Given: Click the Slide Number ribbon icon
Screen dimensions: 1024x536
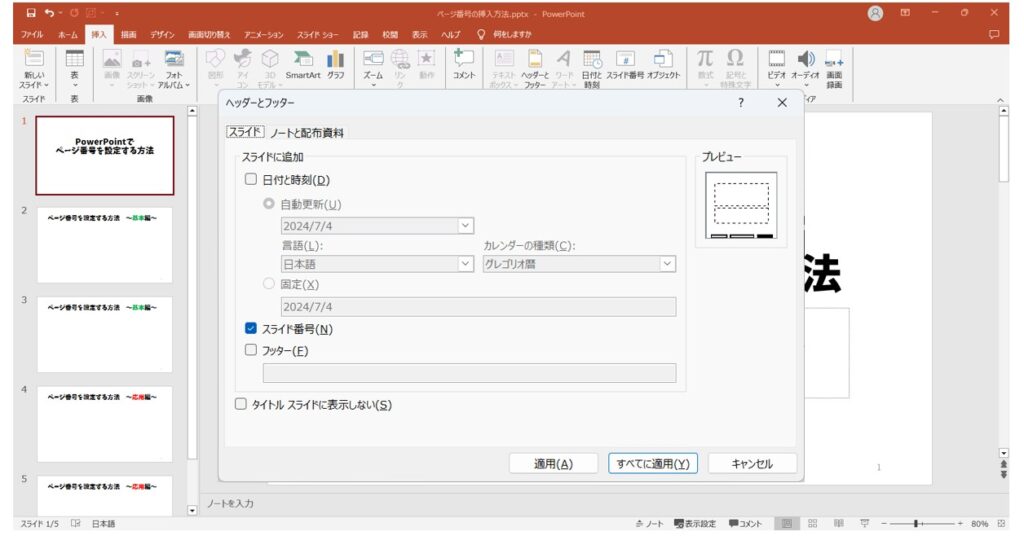Looking at the screenshot, I should pos(625,59).
